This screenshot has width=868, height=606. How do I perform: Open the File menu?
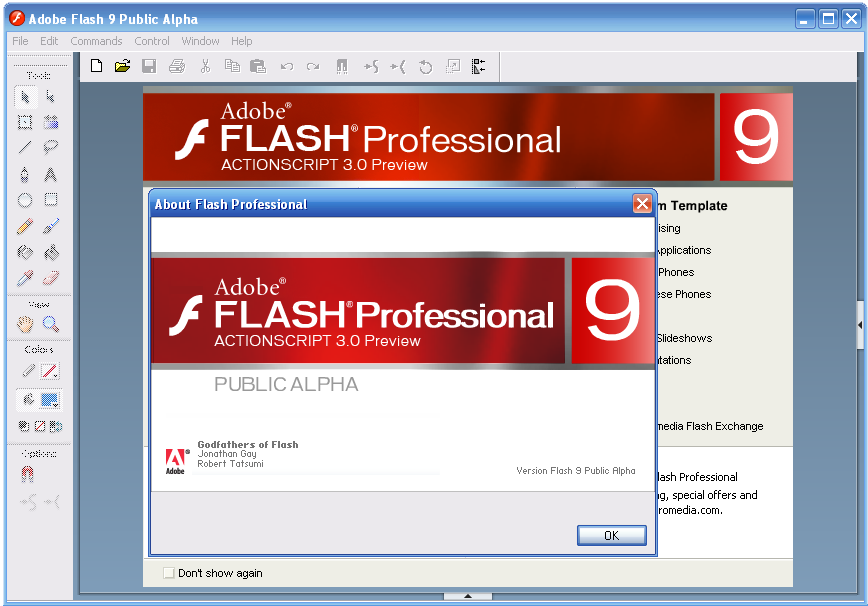[x=20, y=41]
